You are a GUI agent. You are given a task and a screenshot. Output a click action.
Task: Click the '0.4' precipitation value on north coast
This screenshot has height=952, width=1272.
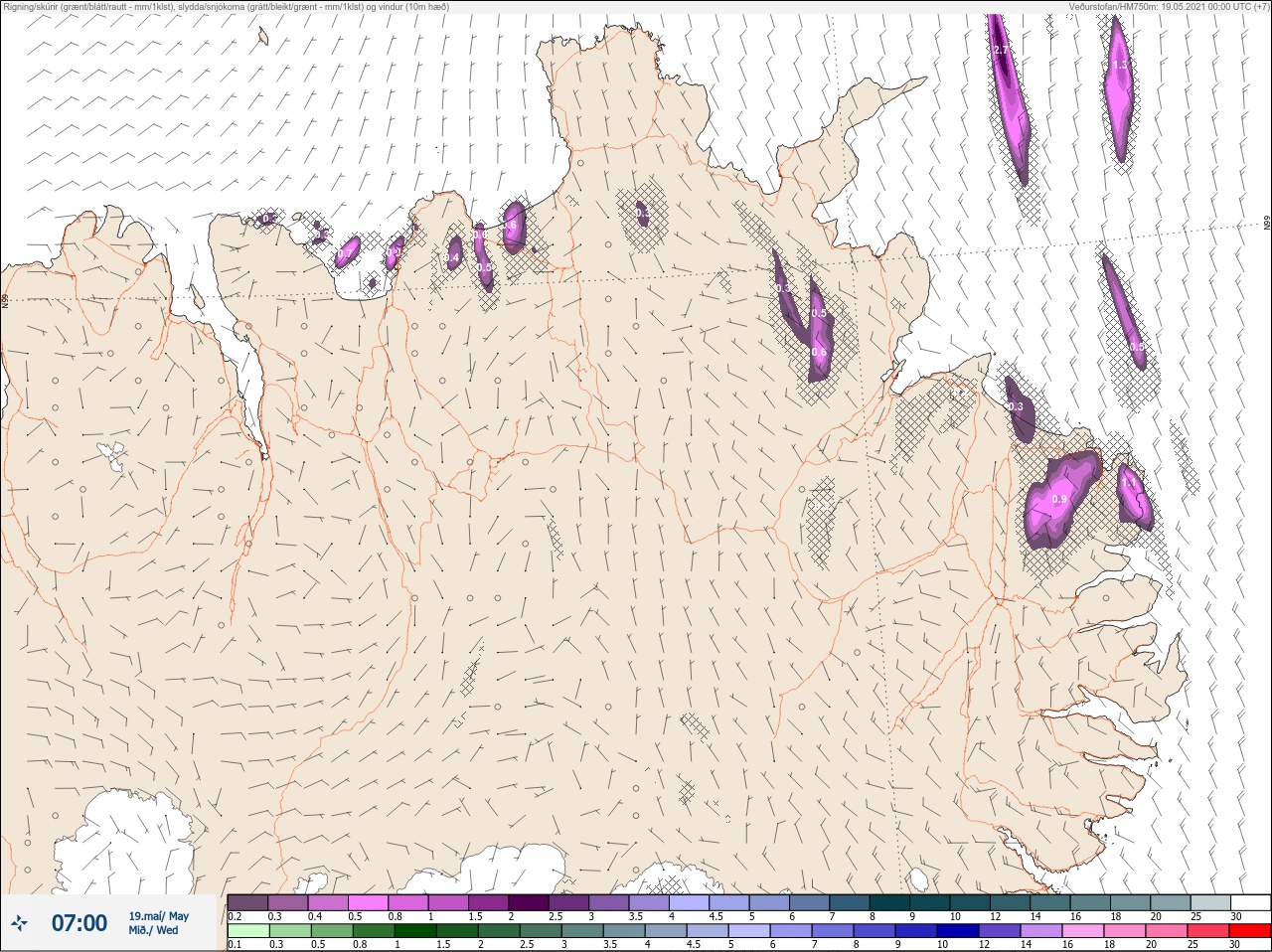[452, 257]
